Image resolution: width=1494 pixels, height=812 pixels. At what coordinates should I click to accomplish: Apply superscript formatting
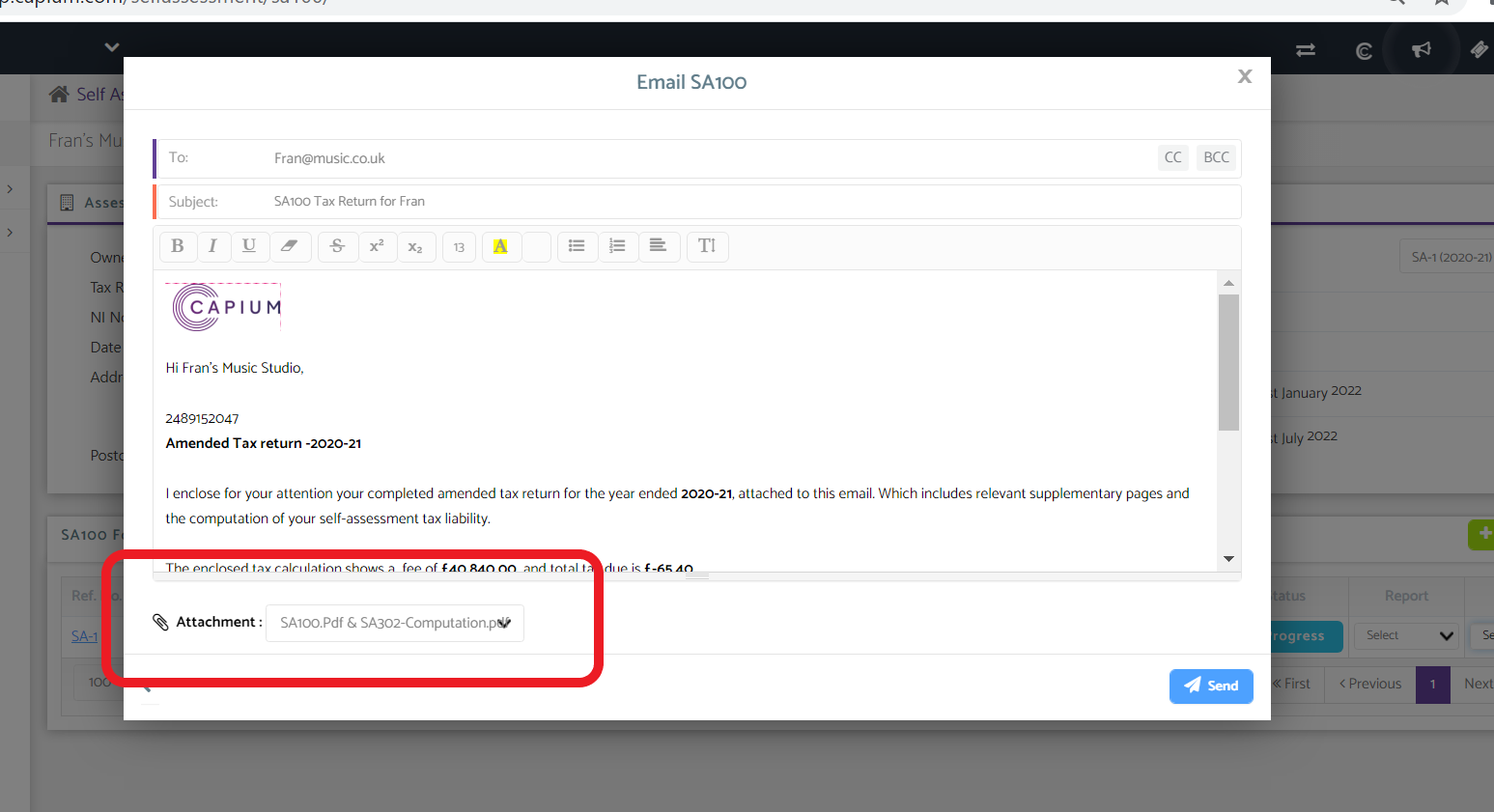[378, 246]
